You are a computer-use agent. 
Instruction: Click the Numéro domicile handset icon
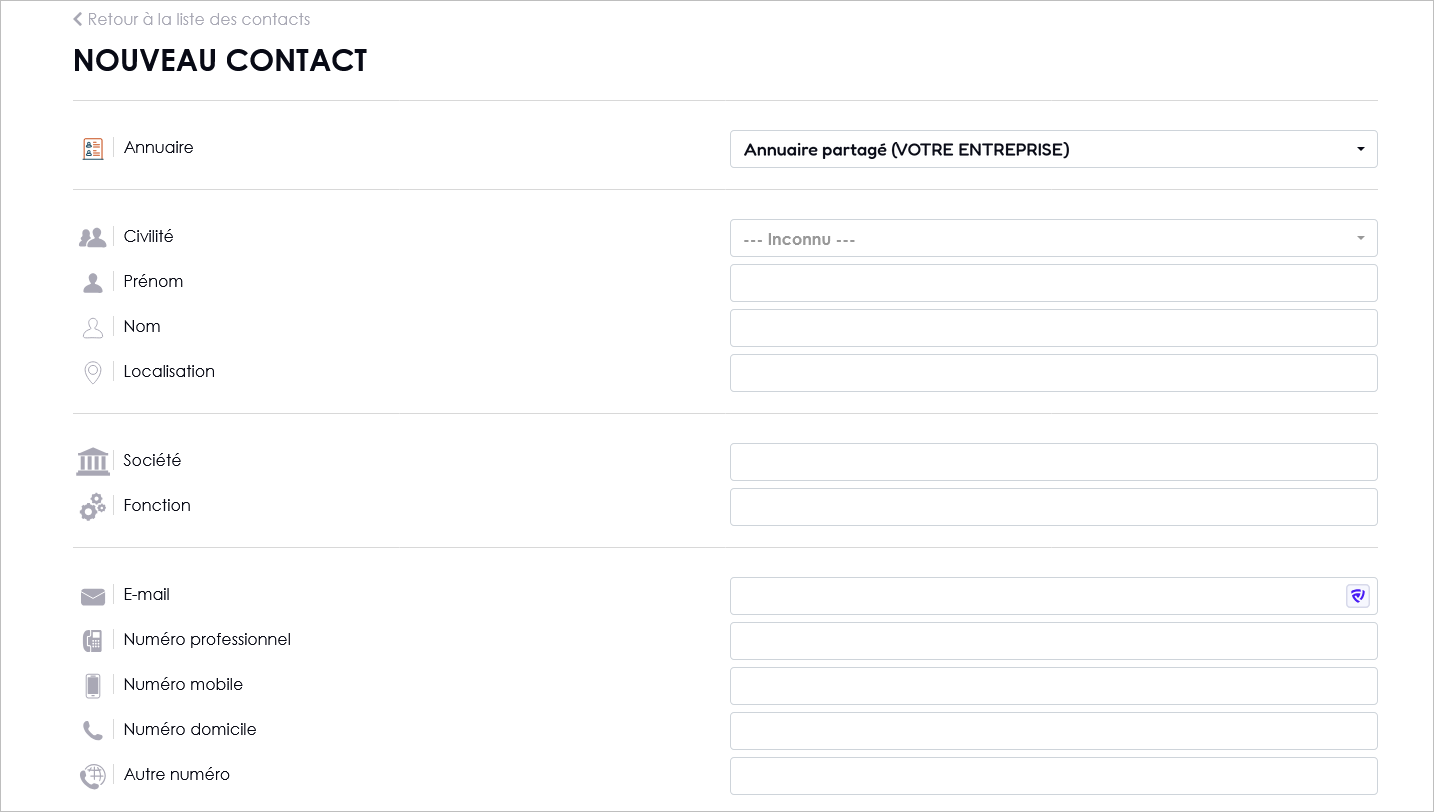click(93, 731)
